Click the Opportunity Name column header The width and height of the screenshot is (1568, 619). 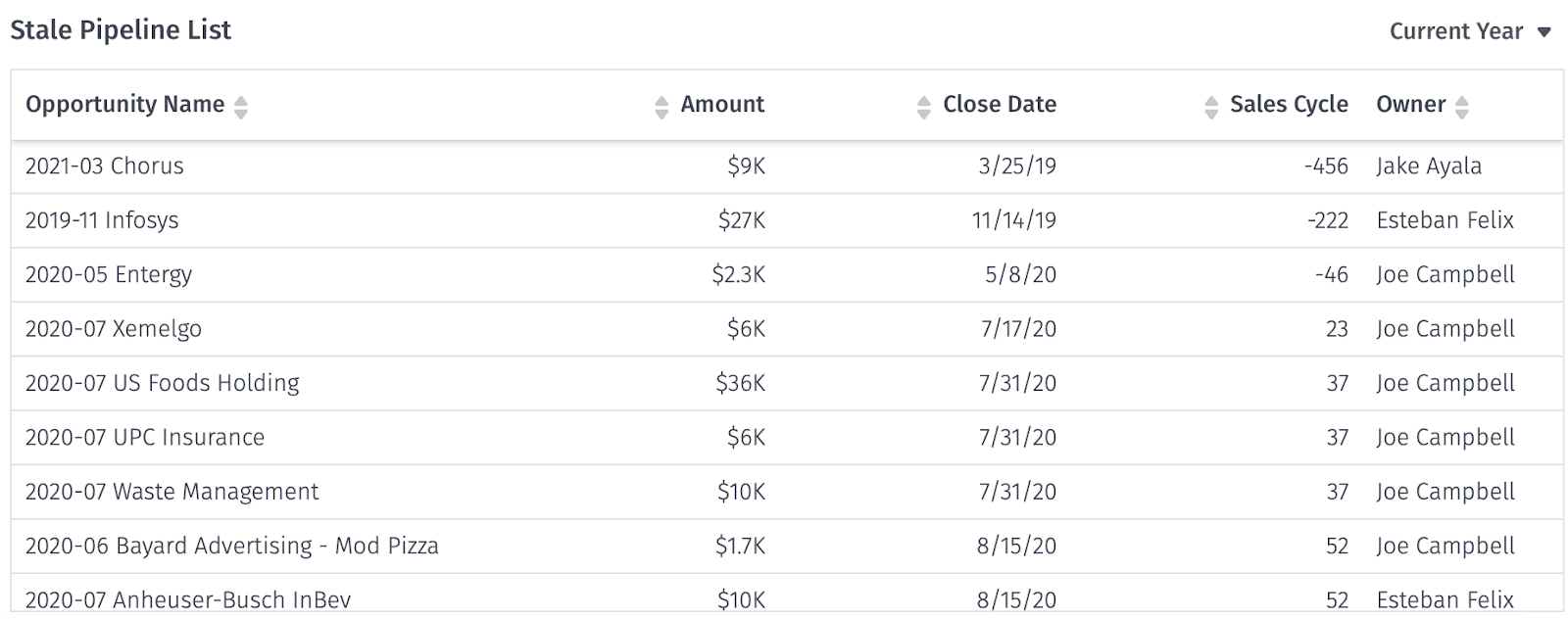(124, 105)
